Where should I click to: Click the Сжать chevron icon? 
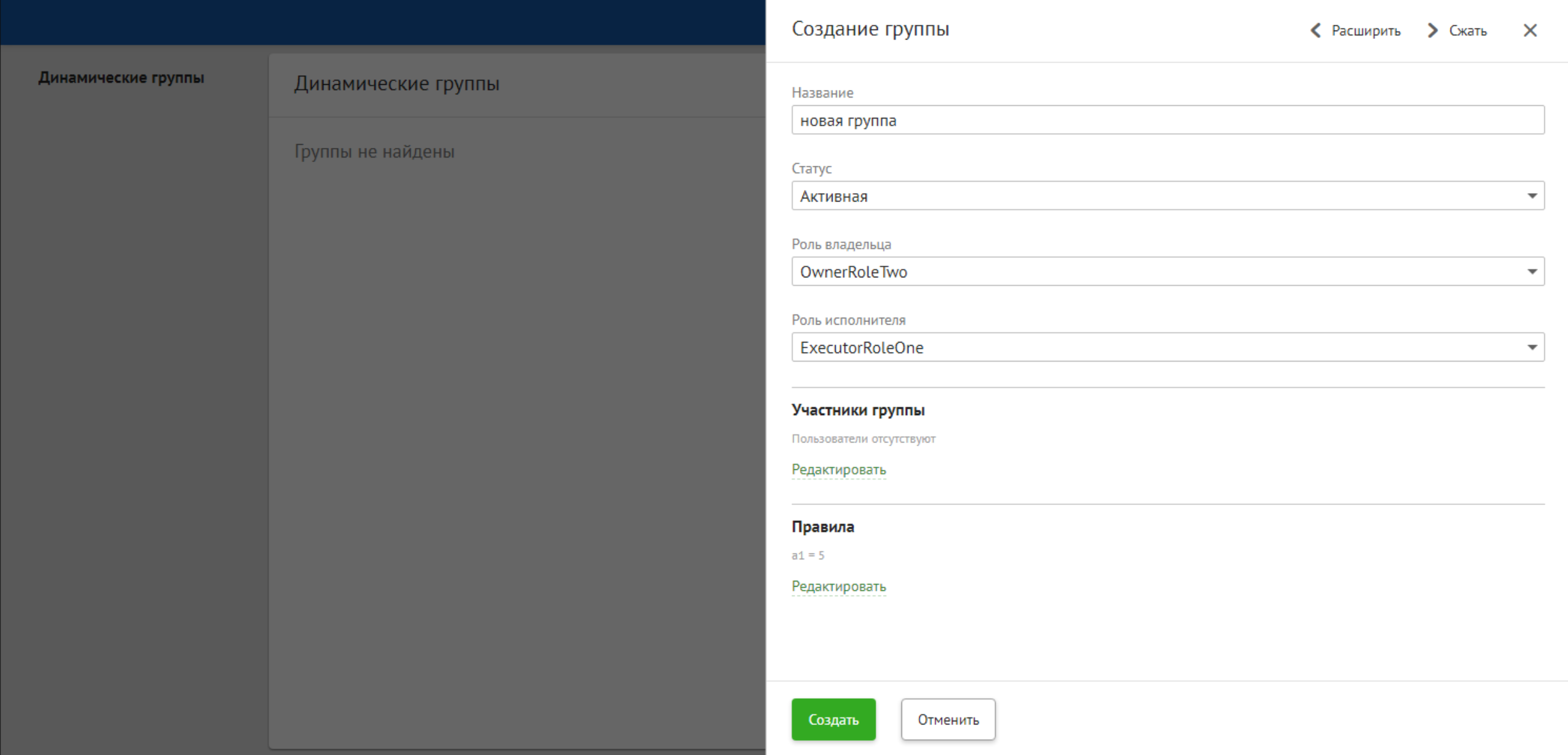point(1432,30)
